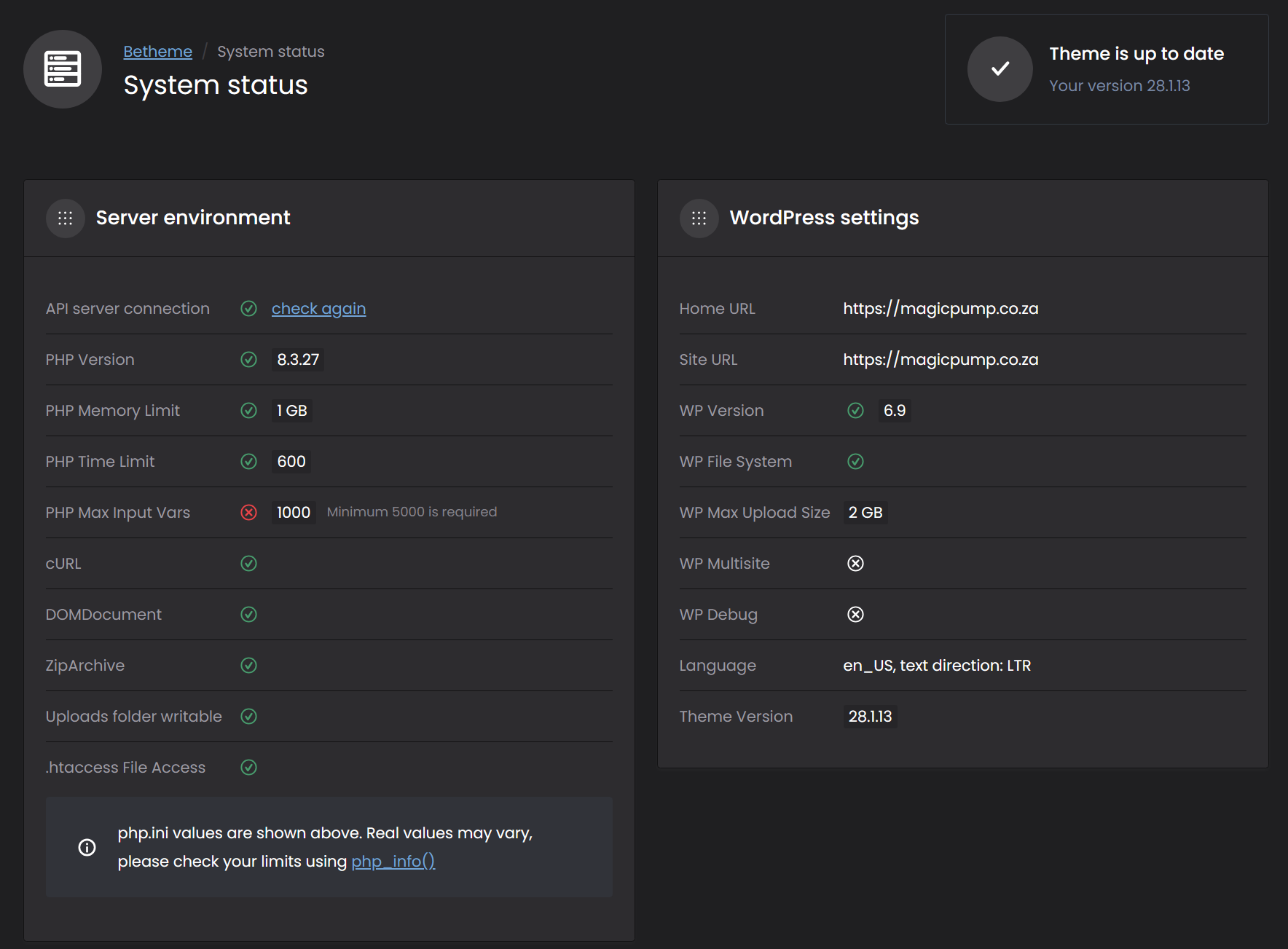Click the WP Debug disabled X icon
Viewport: 1288px width, 949px height.
(855, 615)
